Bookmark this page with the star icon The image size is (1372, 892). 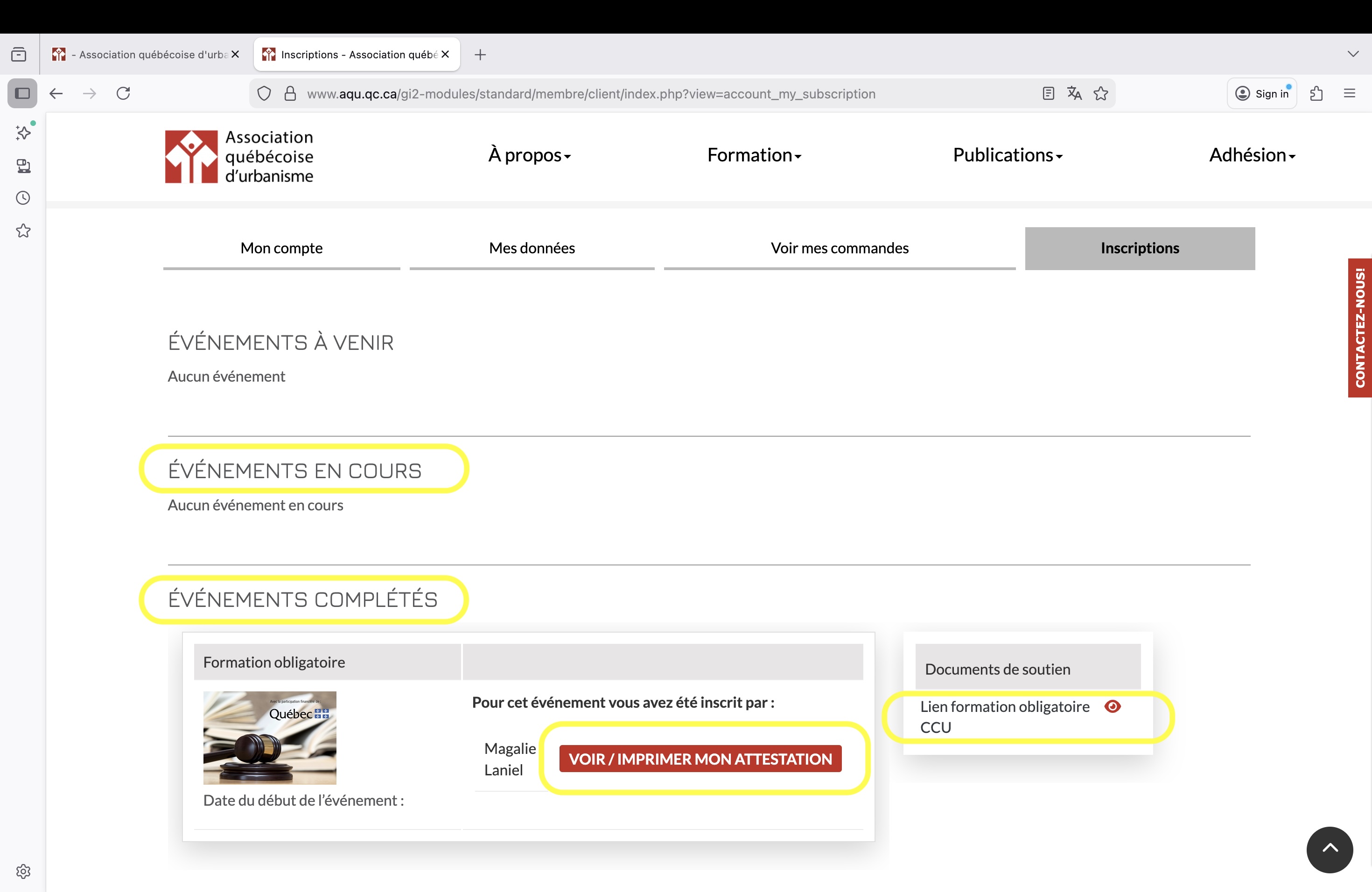(1100, 93)
